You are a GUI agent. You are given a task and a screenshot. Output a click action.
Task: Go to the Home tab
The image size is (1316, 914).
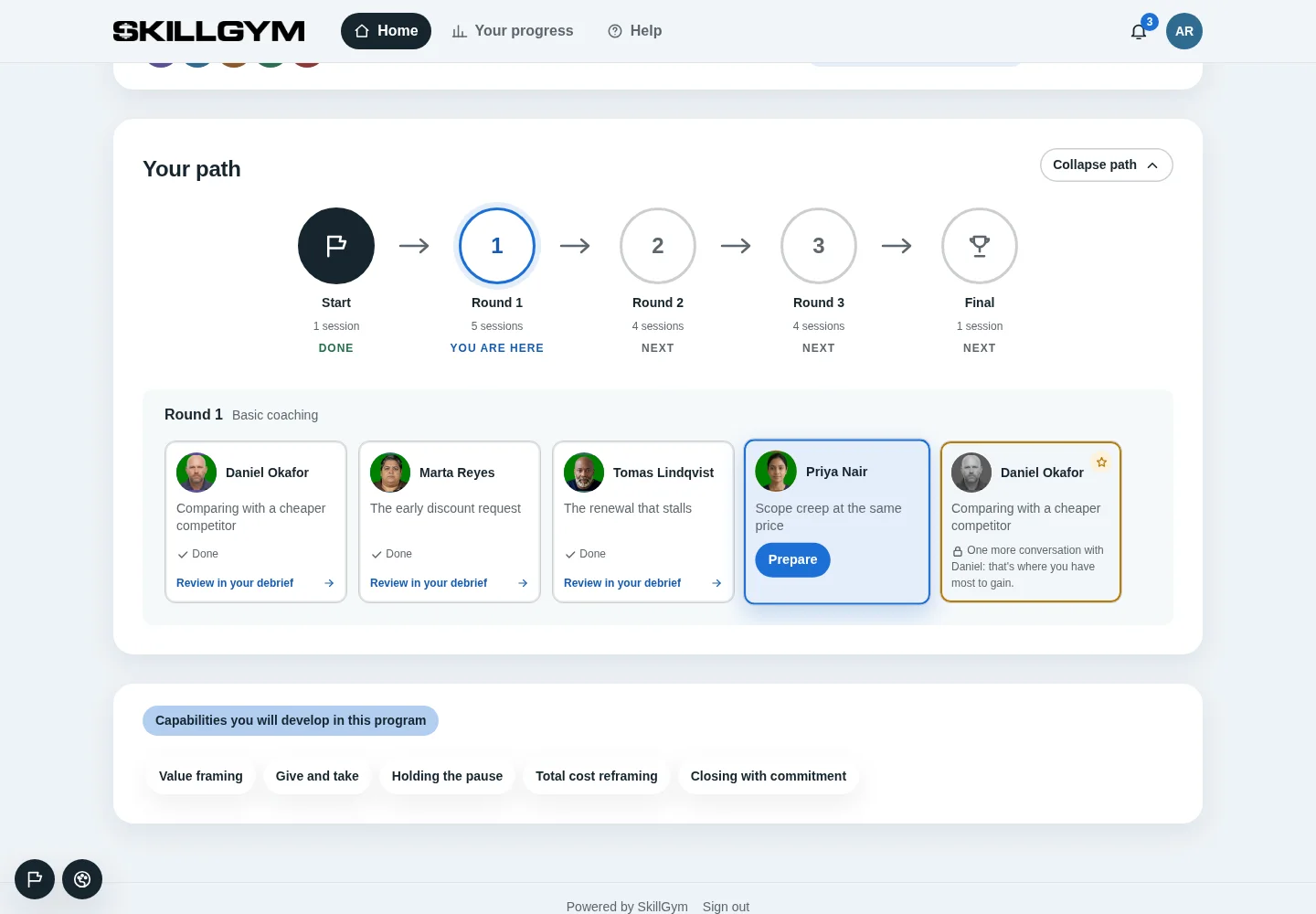click(386, 31)
